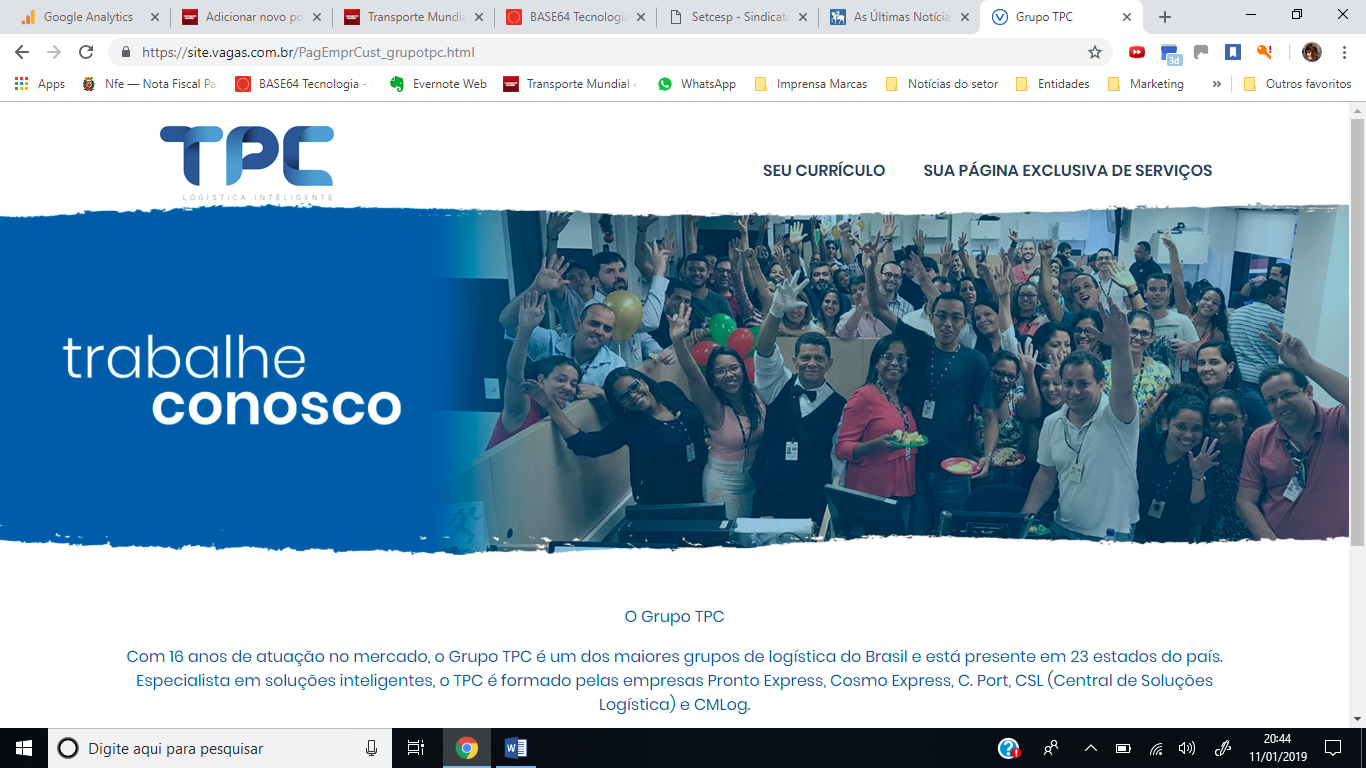
Task: Switch to the Transporte Mundial tab
Action: tap(404, 17)
